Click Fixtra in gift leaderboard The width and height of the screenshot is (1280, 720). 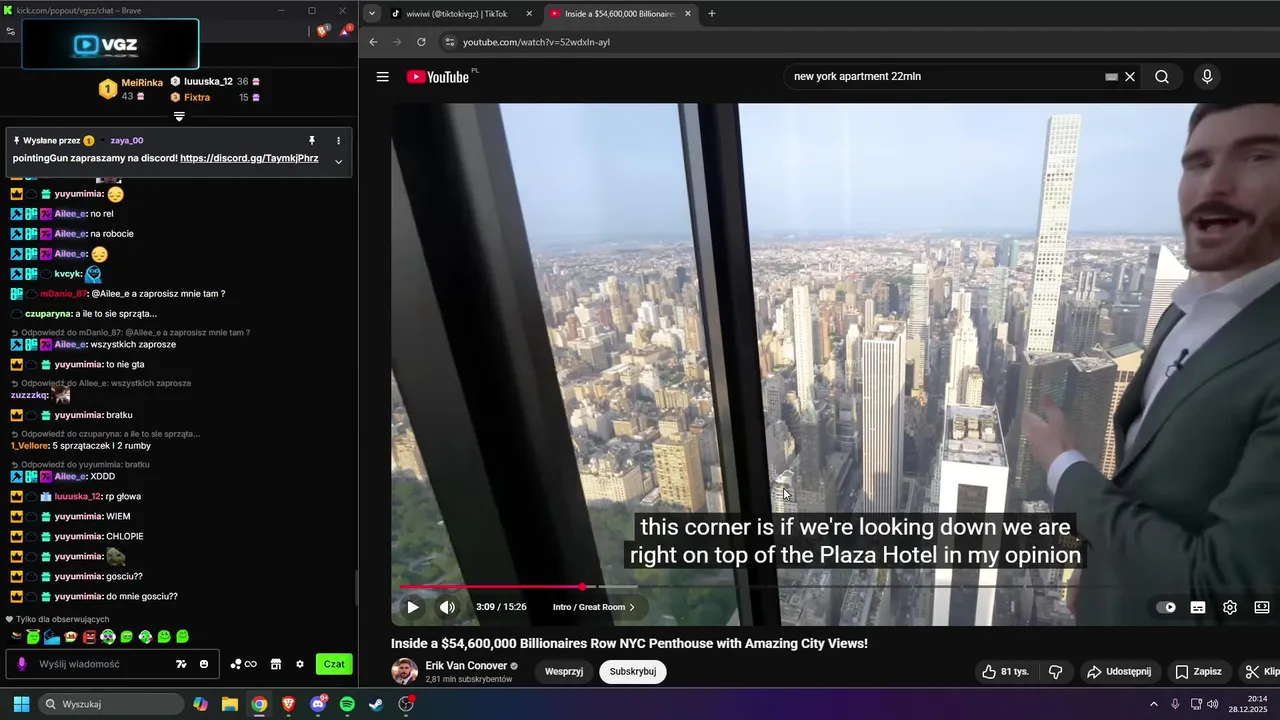coord(197,98)
